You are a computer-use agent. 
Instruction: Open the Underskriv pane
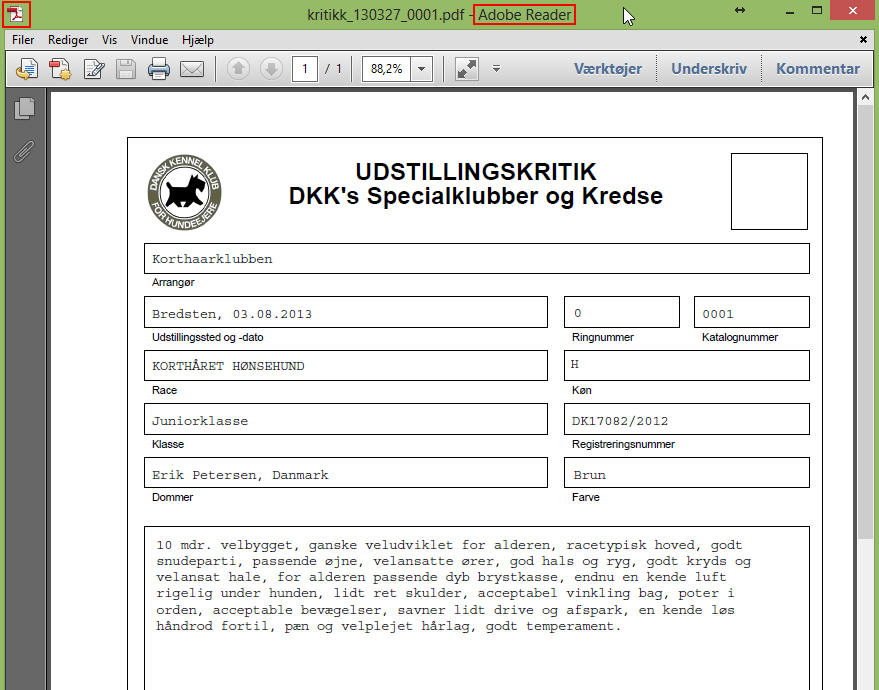click(709, 68)
